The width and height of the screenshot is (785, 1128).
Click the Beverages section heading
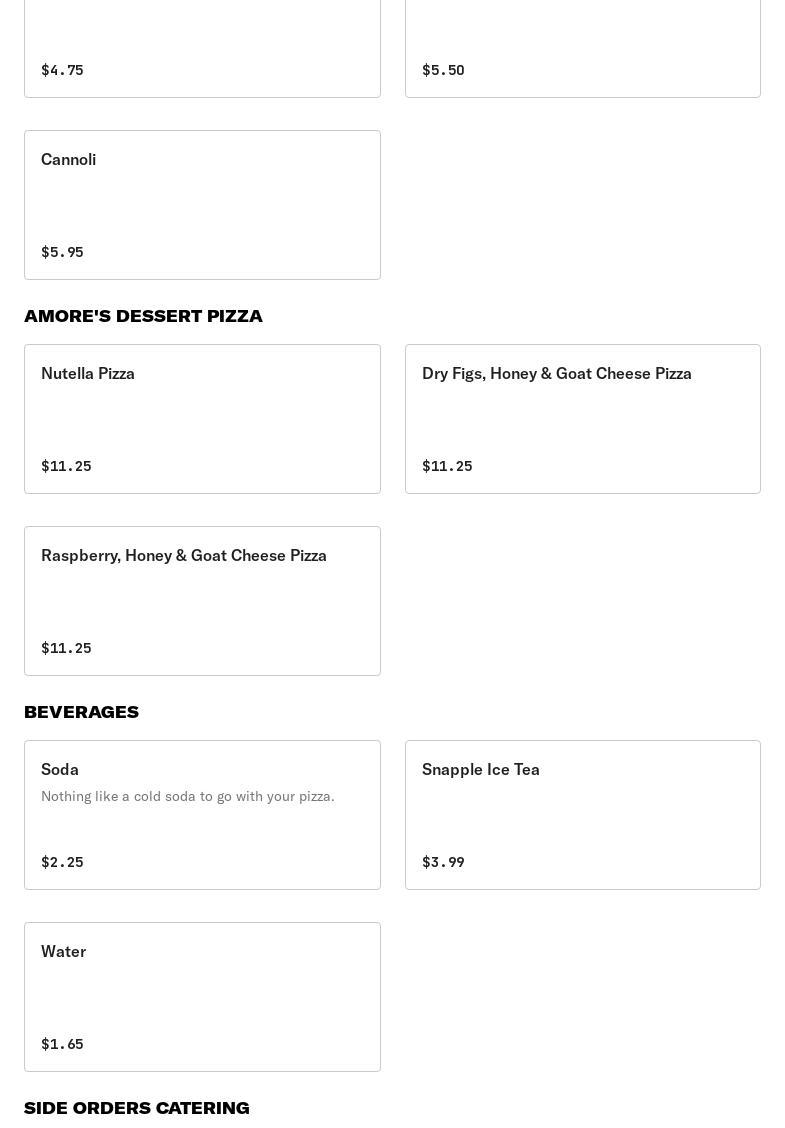coord(81,712)
